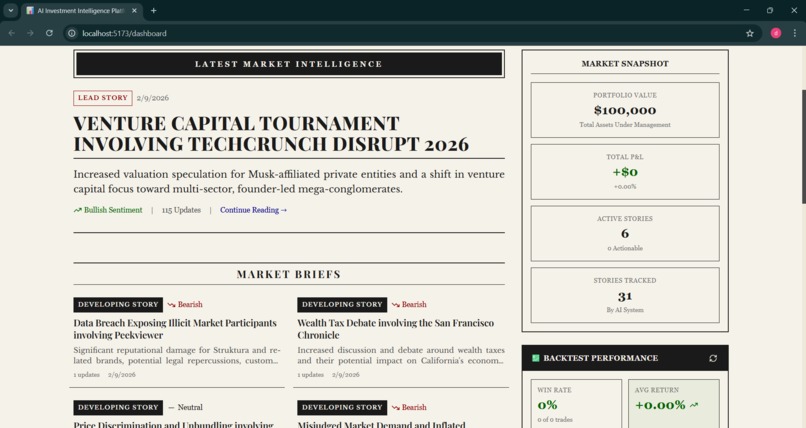The image size is (806, 428).
Task: Click the Neutral label on Price Discrimination card
Action: [190, 407]
